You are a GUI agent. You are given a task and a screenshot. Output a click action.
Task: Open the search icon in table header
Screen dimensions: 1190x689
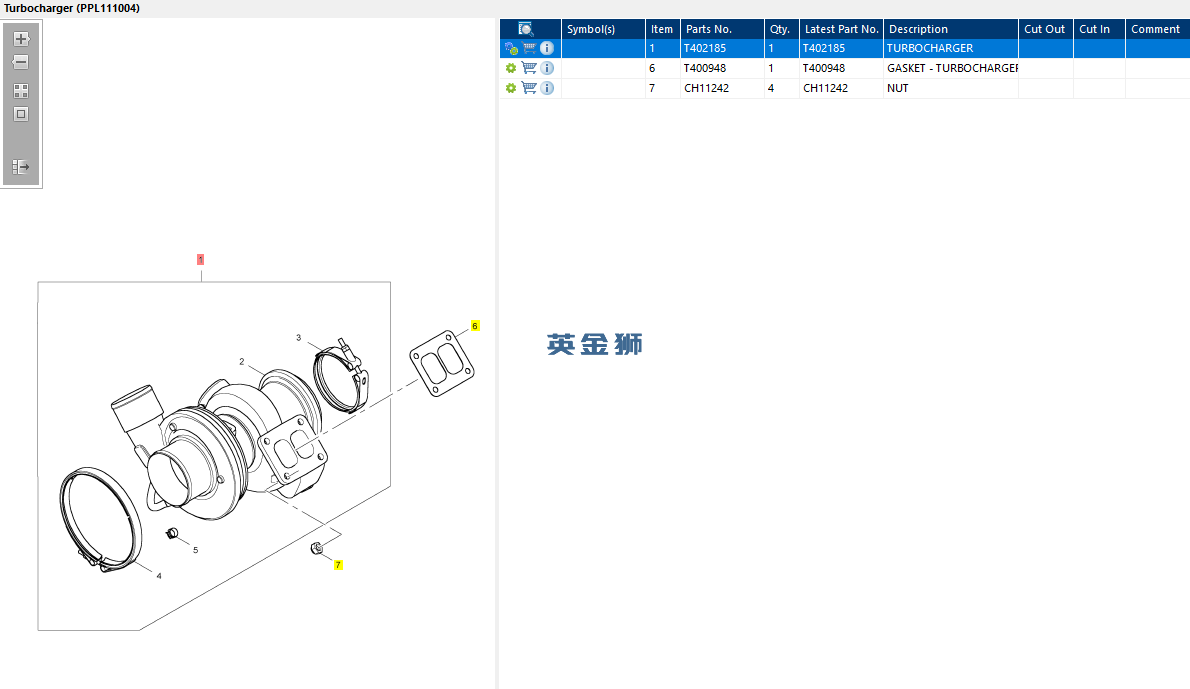tap(526, 29)
